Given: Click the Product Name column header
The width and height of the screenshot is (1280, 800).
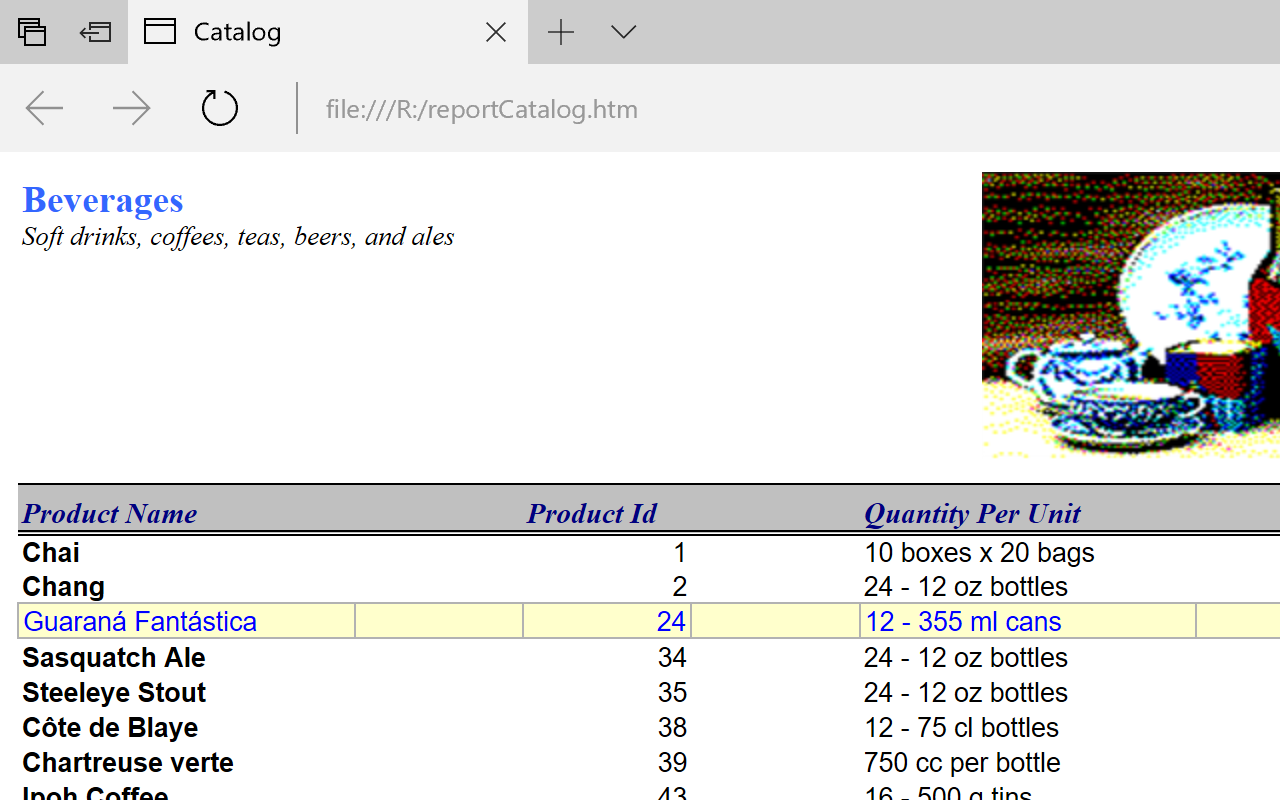Looking at the screenshot, I should coord(110,514).
